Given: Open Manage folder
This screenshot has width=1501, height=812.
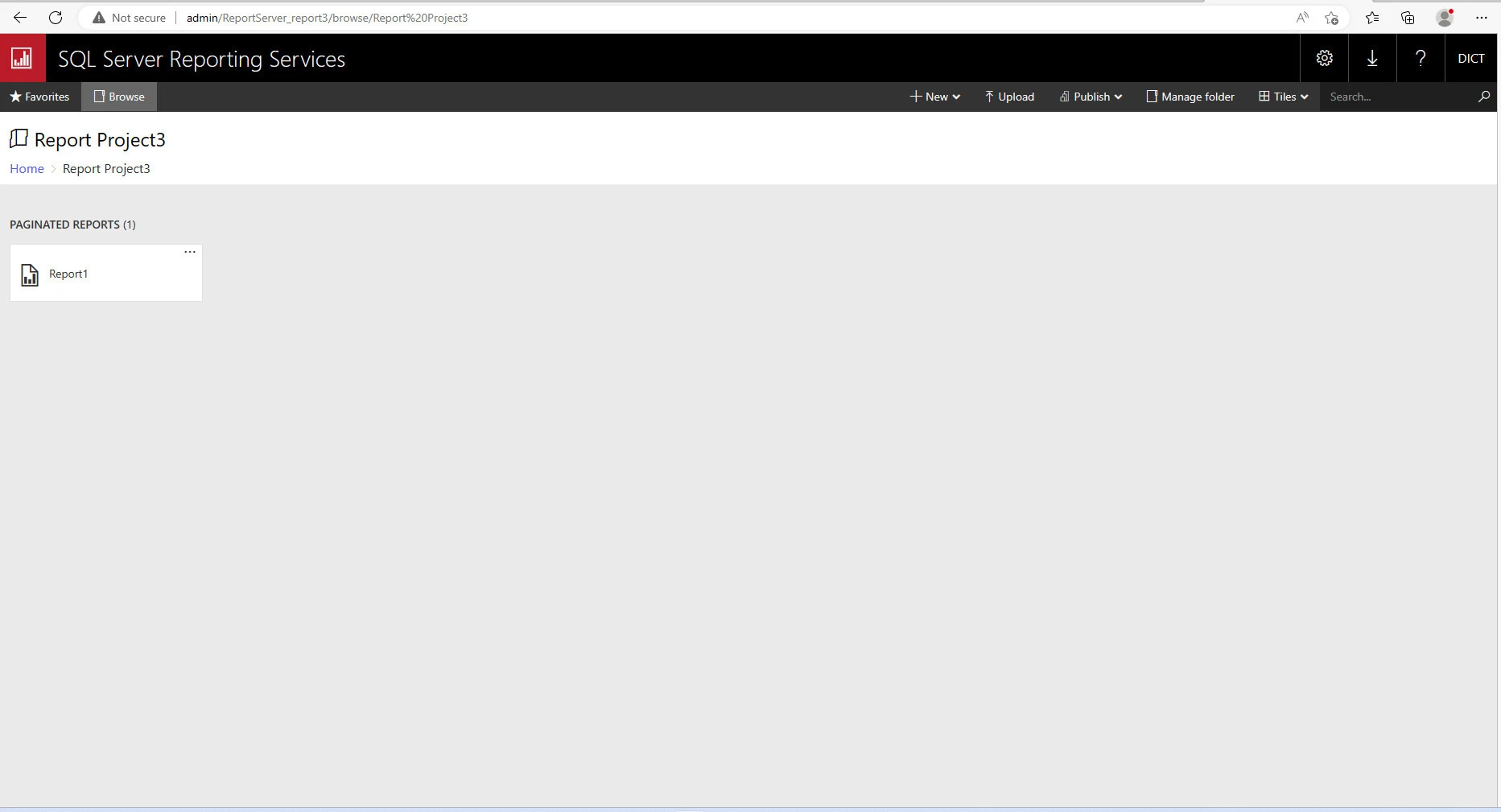Looking at the screenshot, I should pyautogui.click(x=1190, y=97).
